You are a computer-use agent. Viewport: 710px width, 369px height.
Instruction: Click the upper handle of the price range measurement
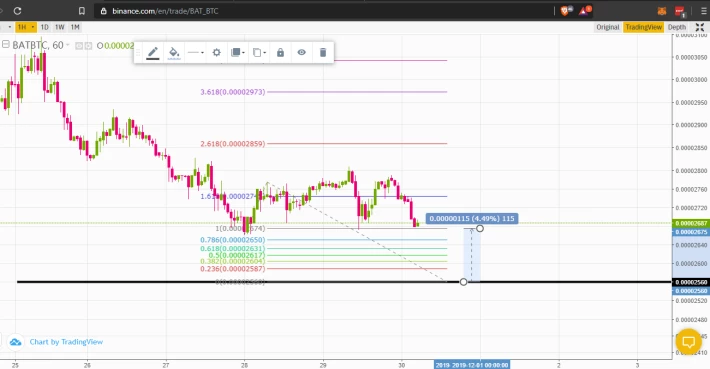(x=480, y=228)
